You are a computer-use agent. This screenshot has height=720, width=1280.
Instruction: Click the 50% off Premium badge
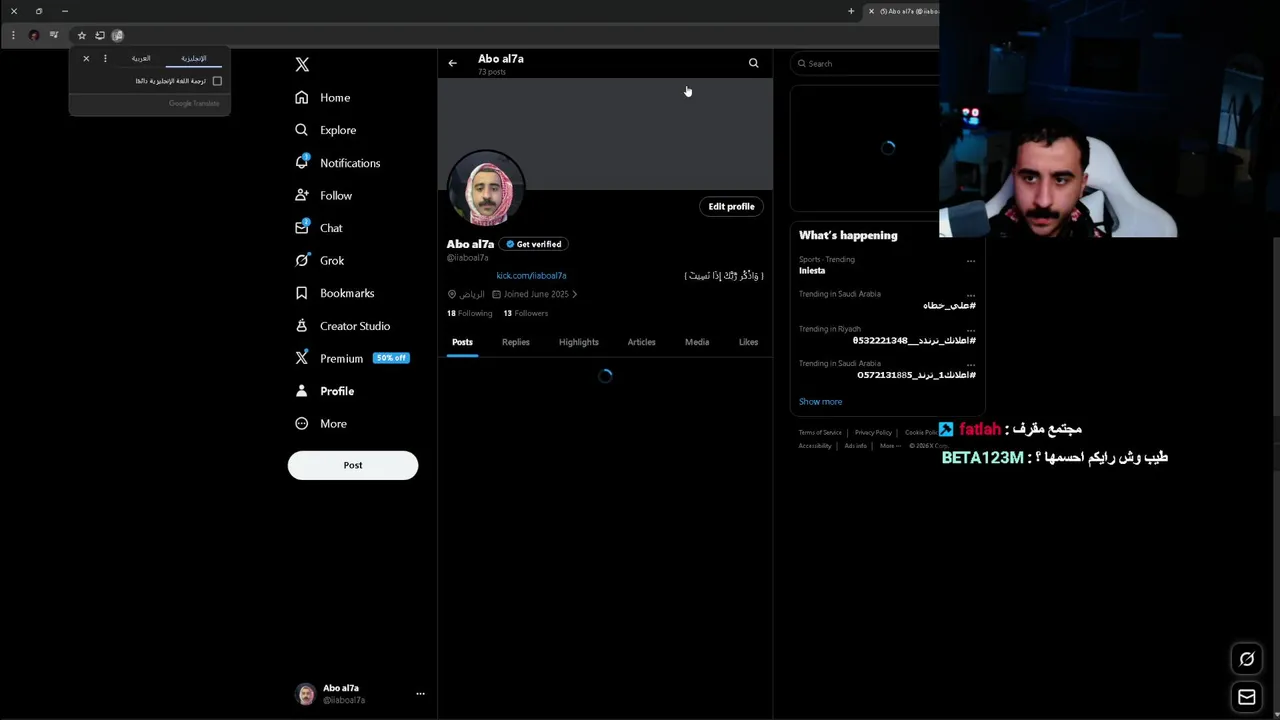390,358
